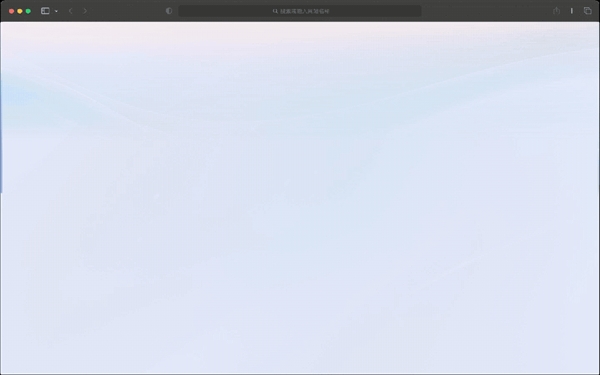Enter full screen with the green button
Screen dimensions: 600x375
click(28, 11)
